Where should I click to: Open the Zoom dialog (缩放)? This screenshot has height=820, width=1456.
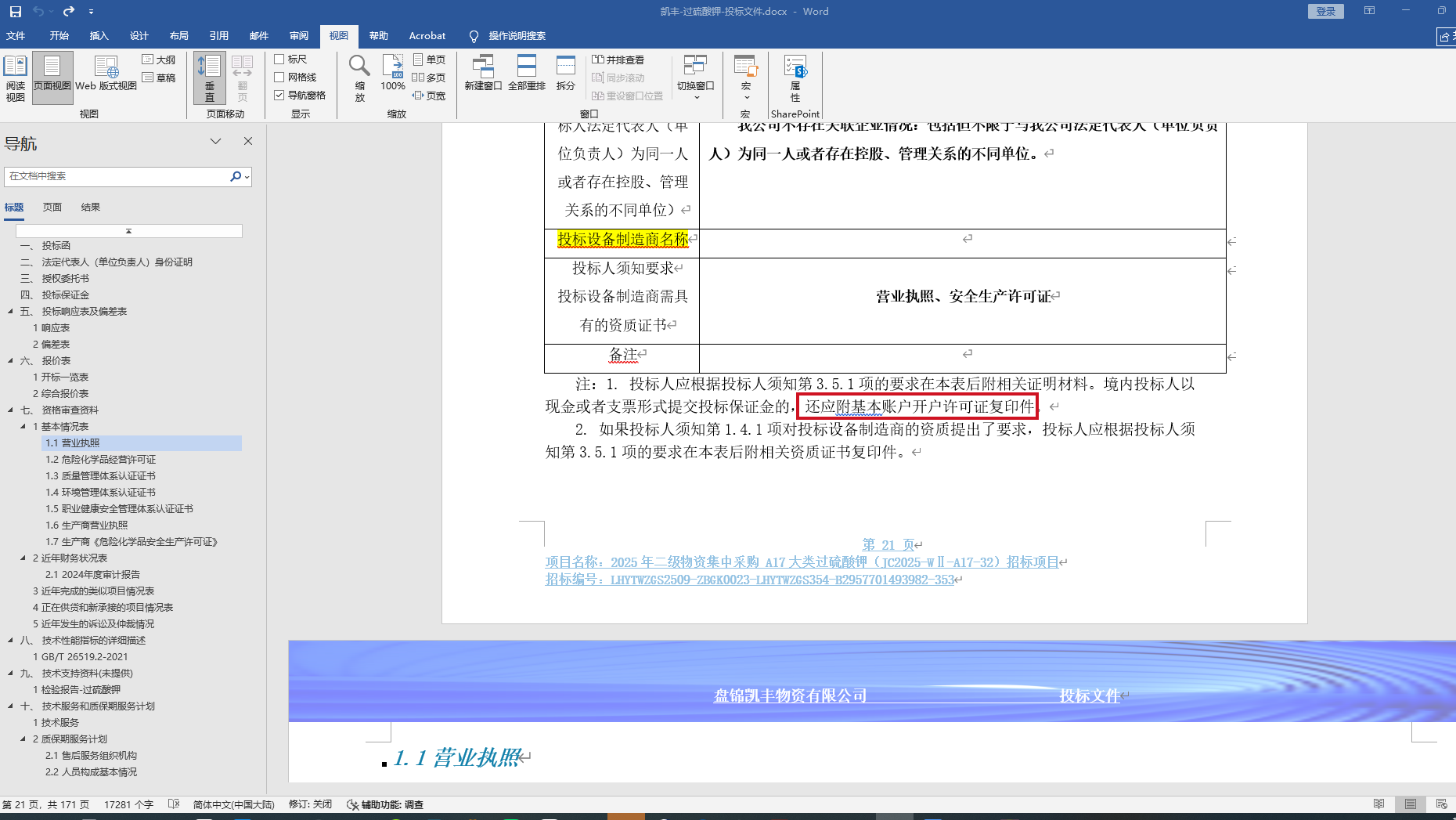[359, 78]
